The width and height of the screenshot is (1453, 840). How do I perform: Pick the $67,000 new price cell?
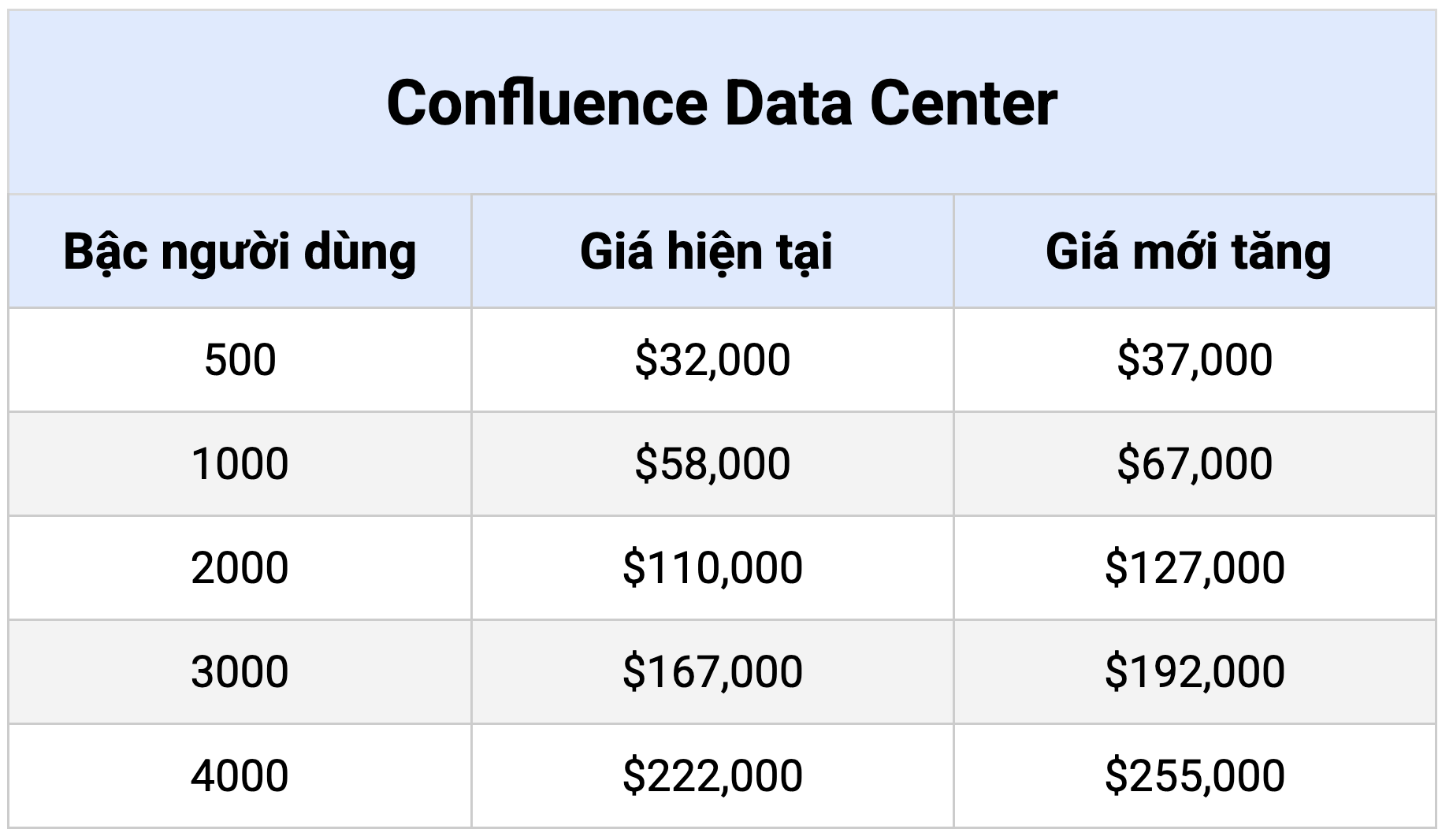point(1195,463)
